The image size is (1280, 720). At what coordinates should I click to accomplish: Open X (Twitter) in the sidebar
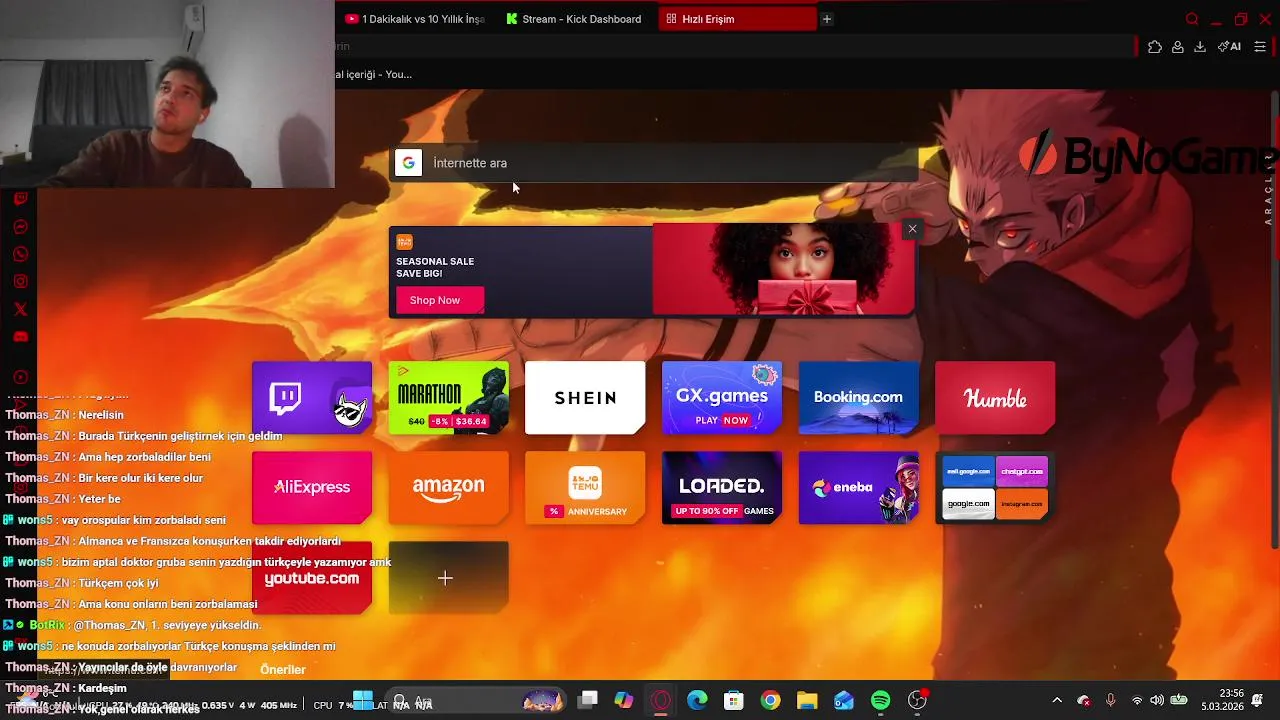click(20, 309)
